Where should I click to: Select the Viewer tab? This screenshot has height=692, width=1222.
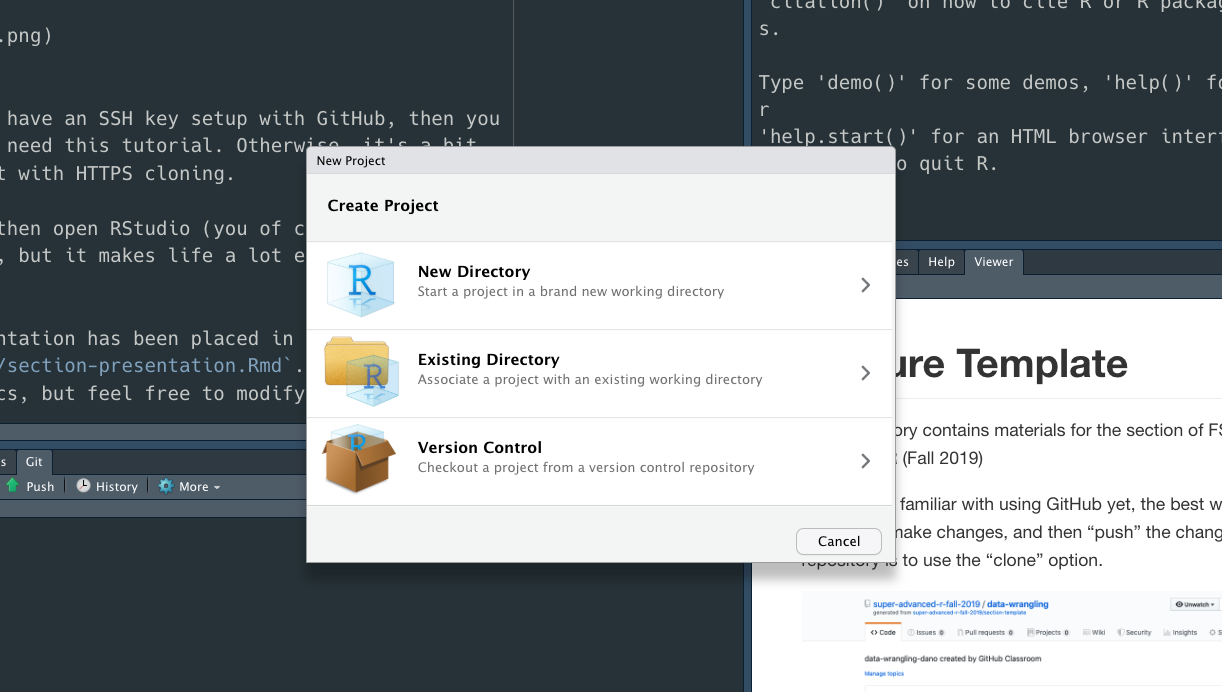point(993,262)
